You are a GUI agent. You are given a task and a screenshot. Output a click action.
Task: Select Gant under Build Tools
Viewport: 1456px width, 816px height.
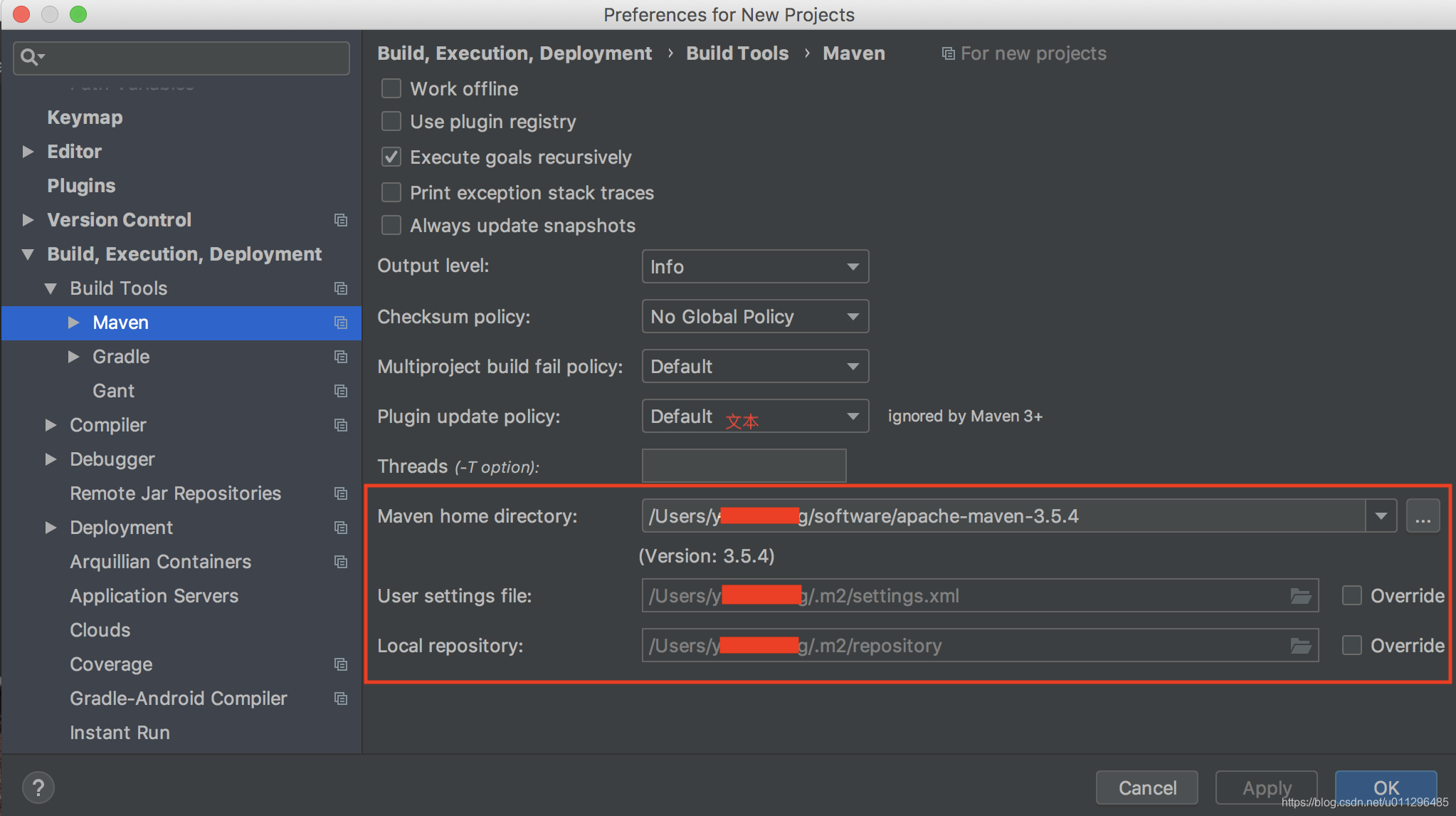113,391
